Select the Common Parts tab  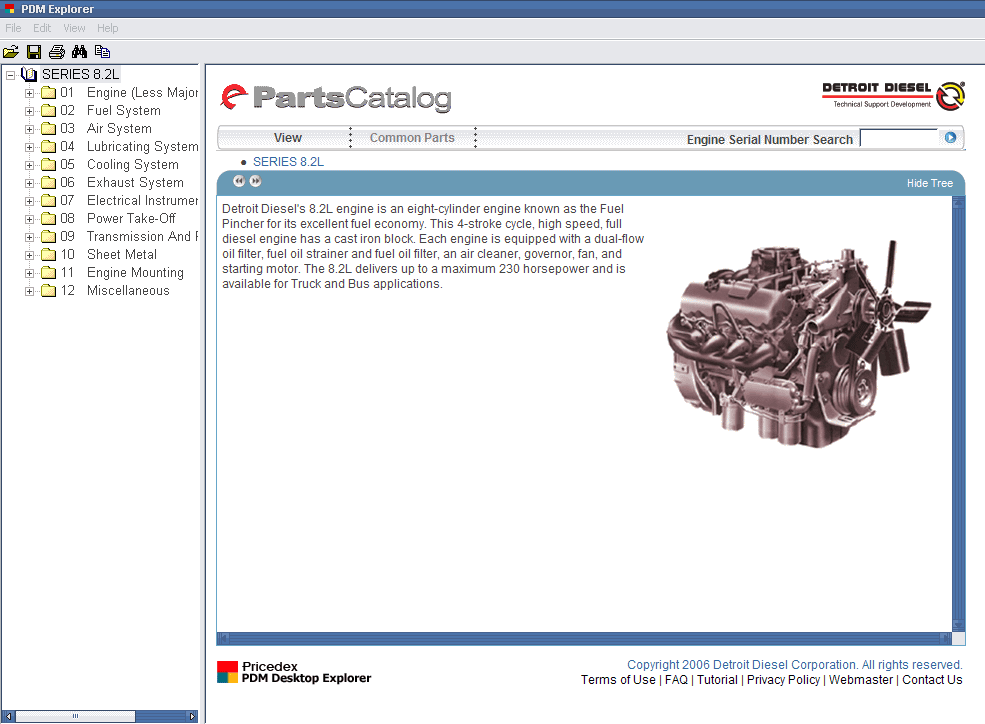412,138
